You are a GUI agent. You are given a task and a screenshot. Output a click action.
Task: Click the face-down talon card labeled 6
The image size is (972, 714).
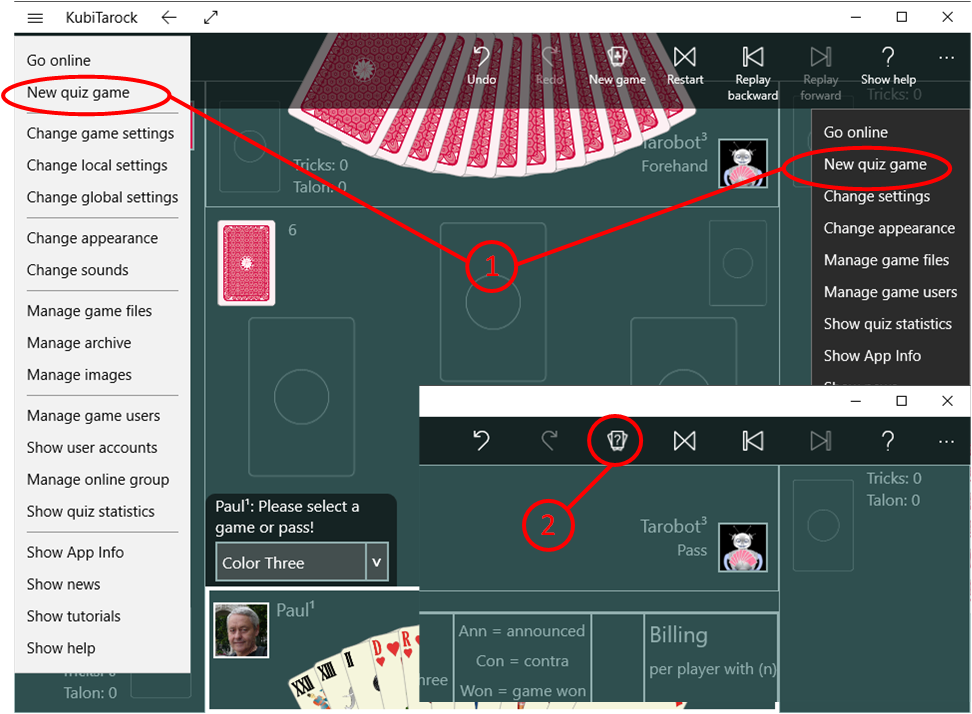246,263
